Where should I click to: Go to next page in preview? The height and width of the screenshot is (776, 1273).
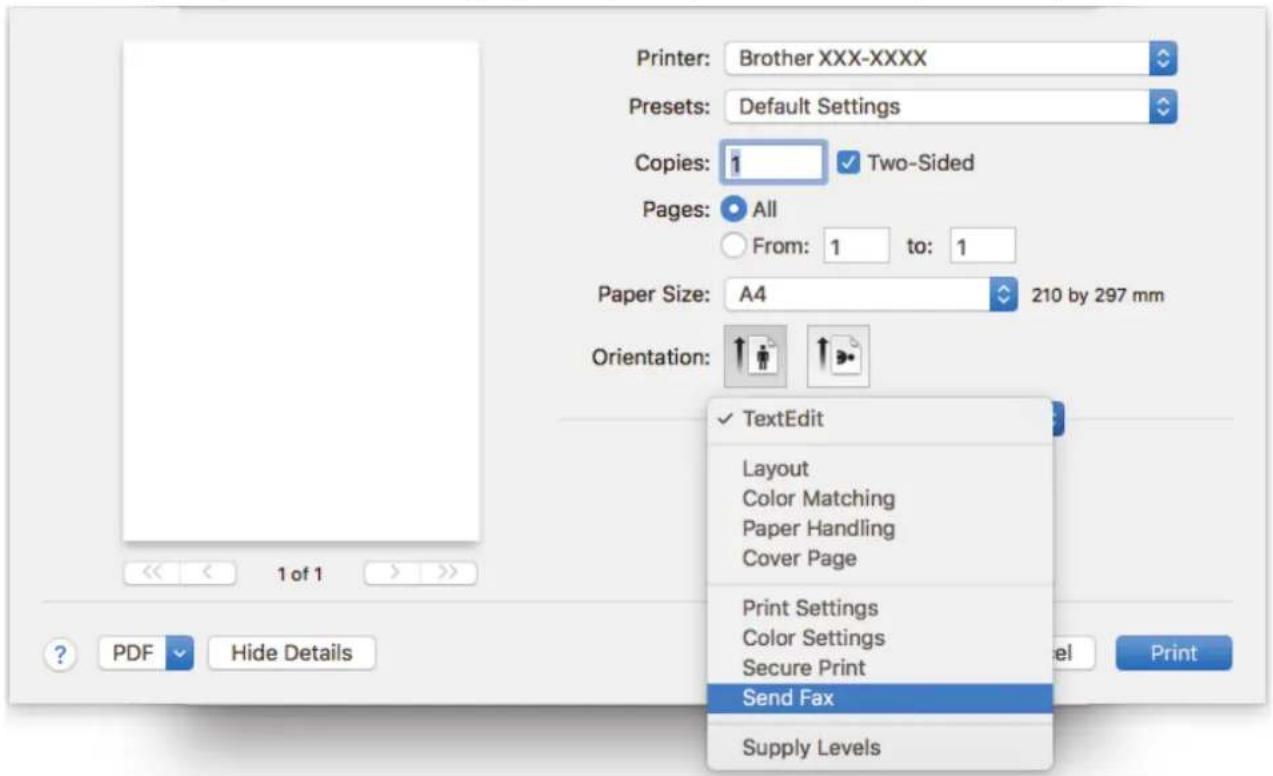[391, 574]
